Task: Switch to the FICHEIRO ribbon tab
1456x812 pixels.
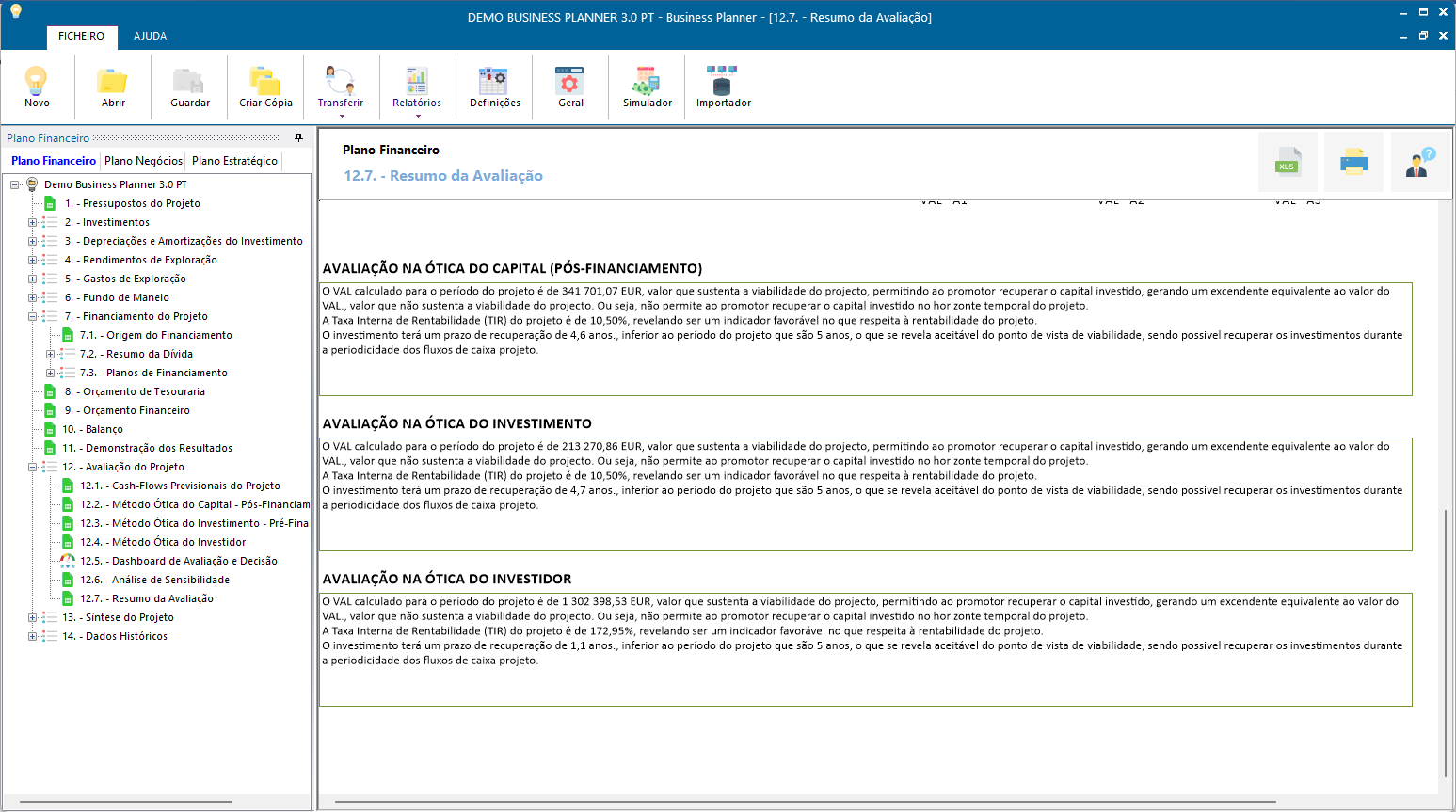Action: [x=81, y=36]
